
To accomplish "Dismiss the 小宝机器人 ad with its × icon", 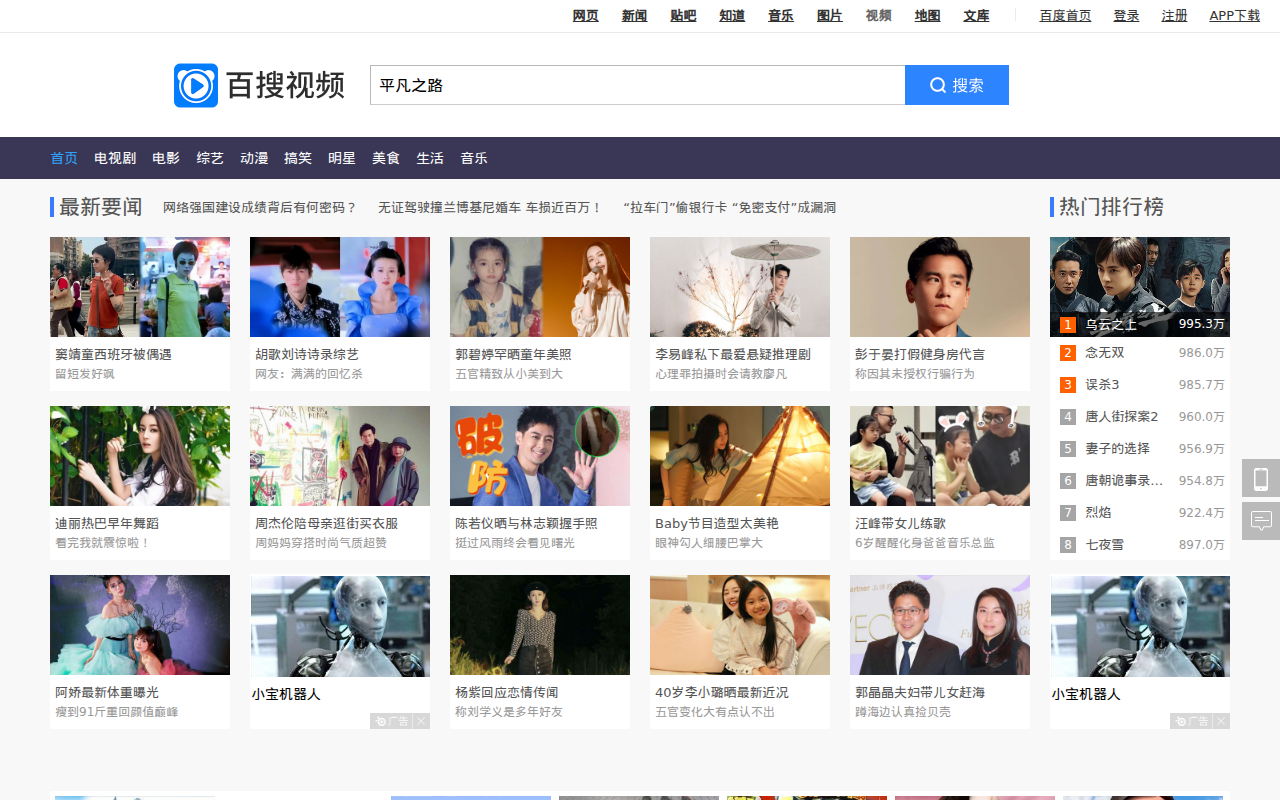I will [x=422, y=720].
